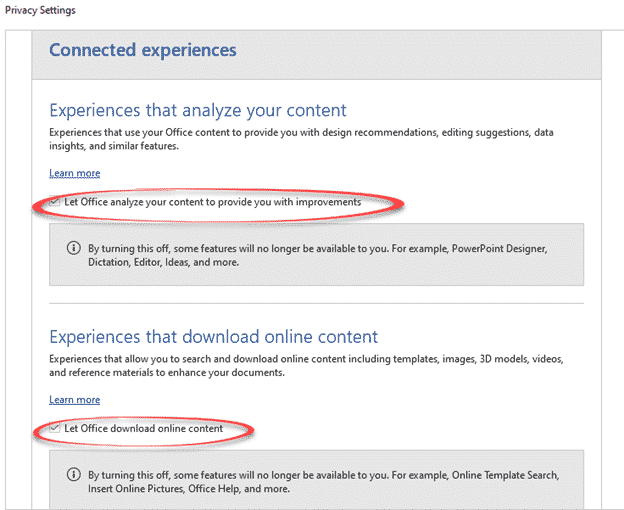Open Learn more link under download online content
The image size is (624, 510).
pyautogui.click(x=74, y=400)
